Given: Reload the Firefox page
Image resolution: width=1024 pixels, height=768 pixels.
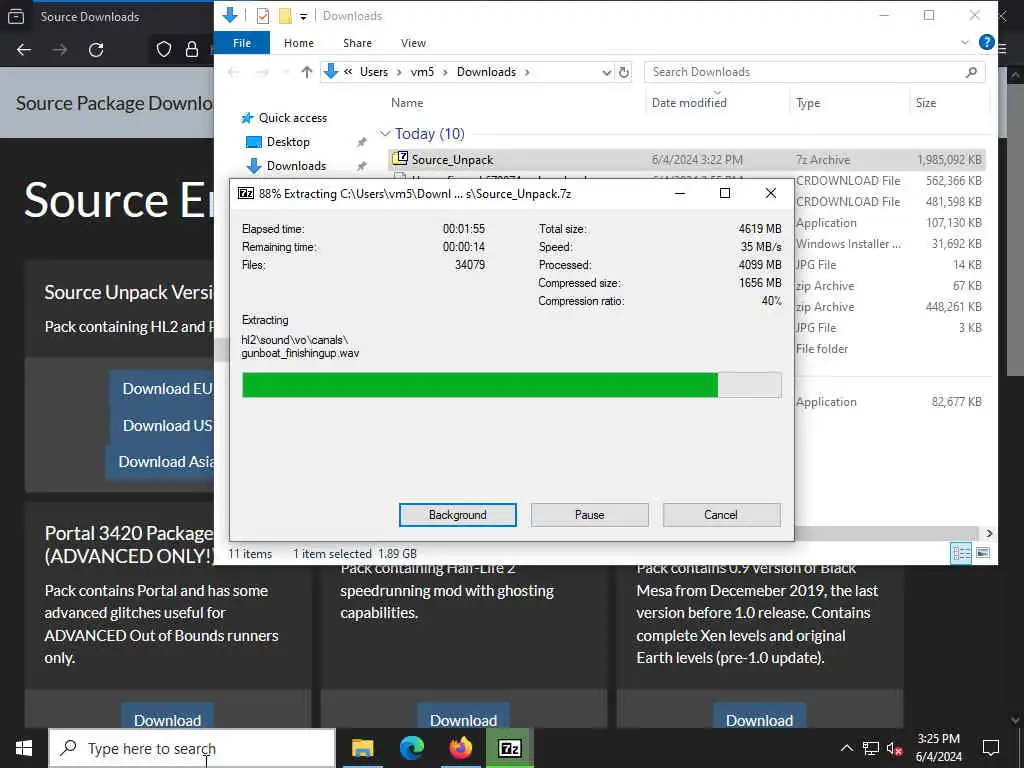Looking at the screenshot, I should pos(96,50).
